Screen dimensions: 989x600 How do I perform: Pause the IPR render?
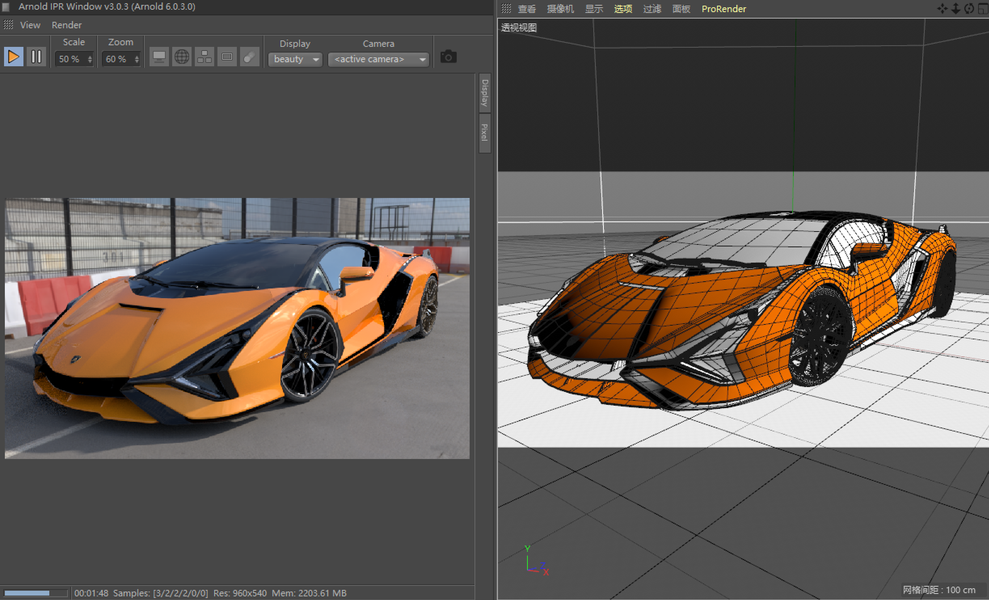tap(37, 57)
